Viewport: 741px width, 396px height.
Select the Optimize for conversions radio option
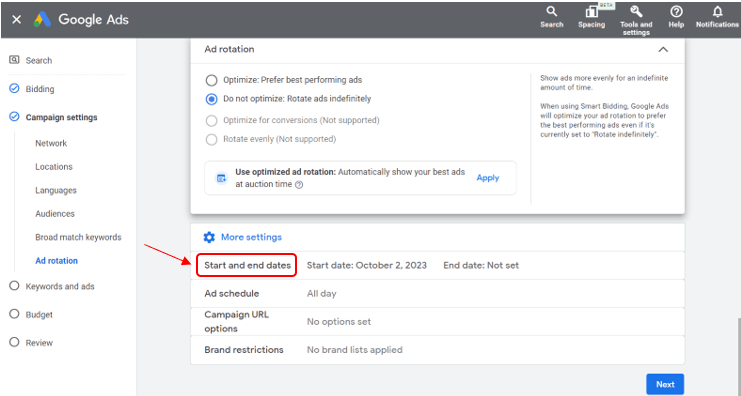211,121
